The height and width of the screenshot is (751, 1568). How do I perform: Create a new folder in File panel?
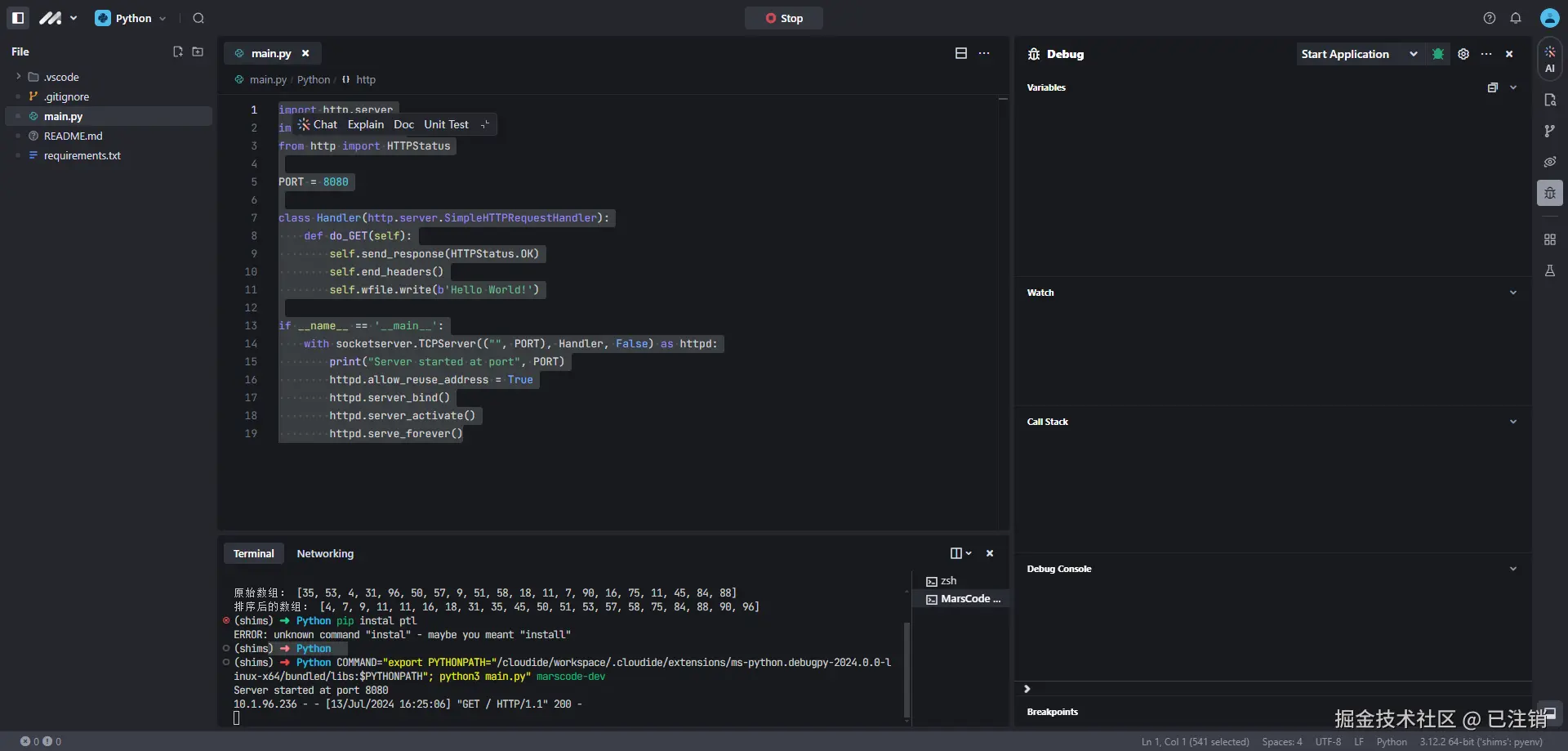tap(198, 51)
